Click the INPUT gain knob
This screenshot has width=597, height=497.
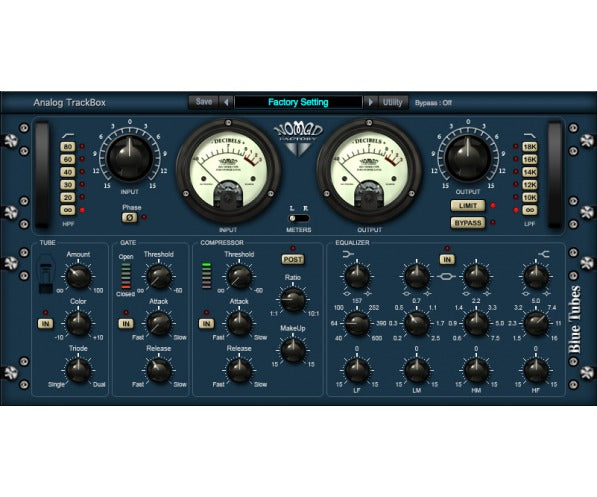click(129, 157)
